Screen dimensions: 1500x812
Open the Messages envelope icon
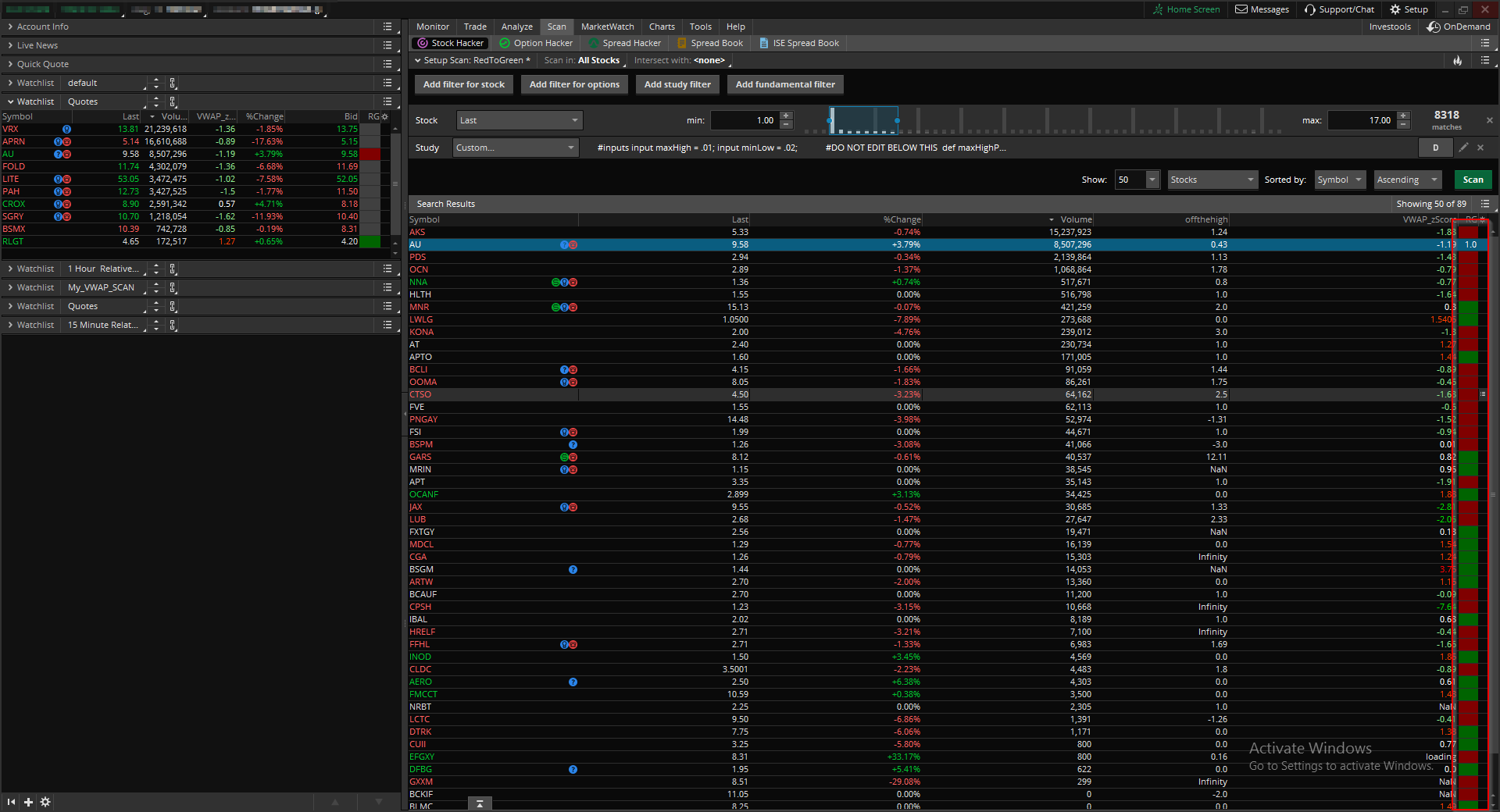[1241, 9]
